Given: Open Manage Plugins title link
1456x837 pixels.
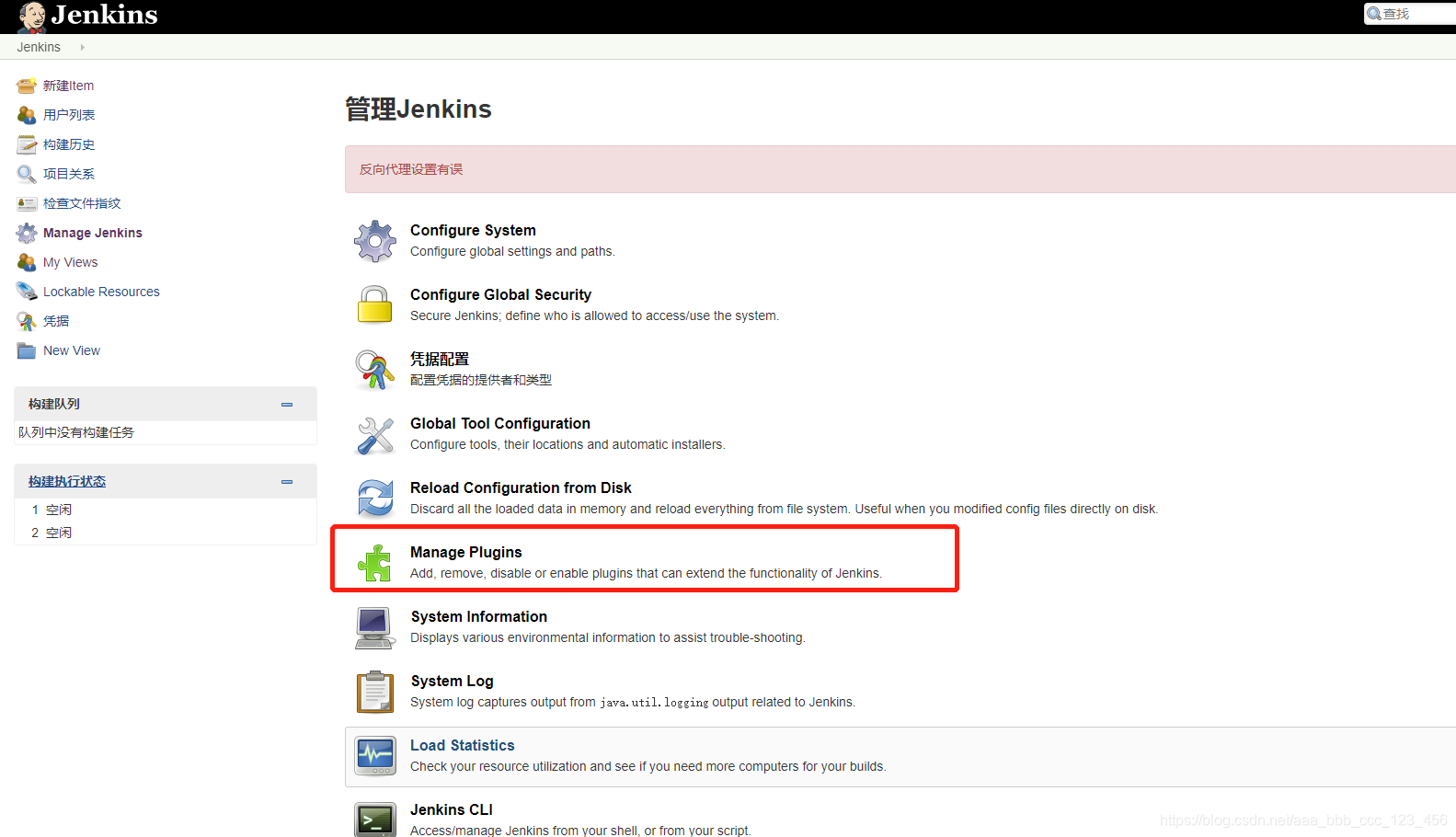Looking at the screenshot, I should (466, 552).
